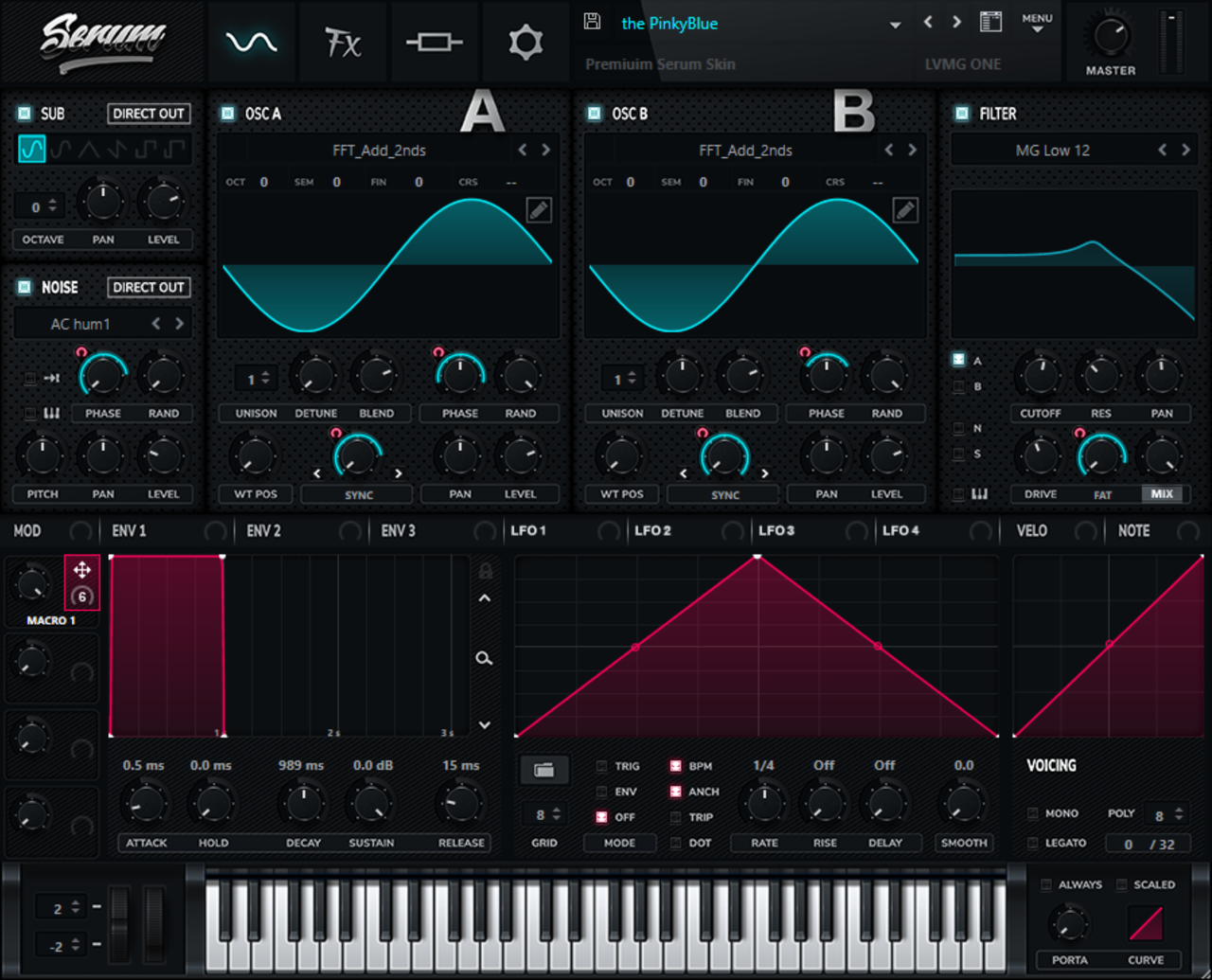Click the envelope magnifier zoom icon
This screenshot has width=1212, height=980.
pyautogui.click(x=484, y=657)
